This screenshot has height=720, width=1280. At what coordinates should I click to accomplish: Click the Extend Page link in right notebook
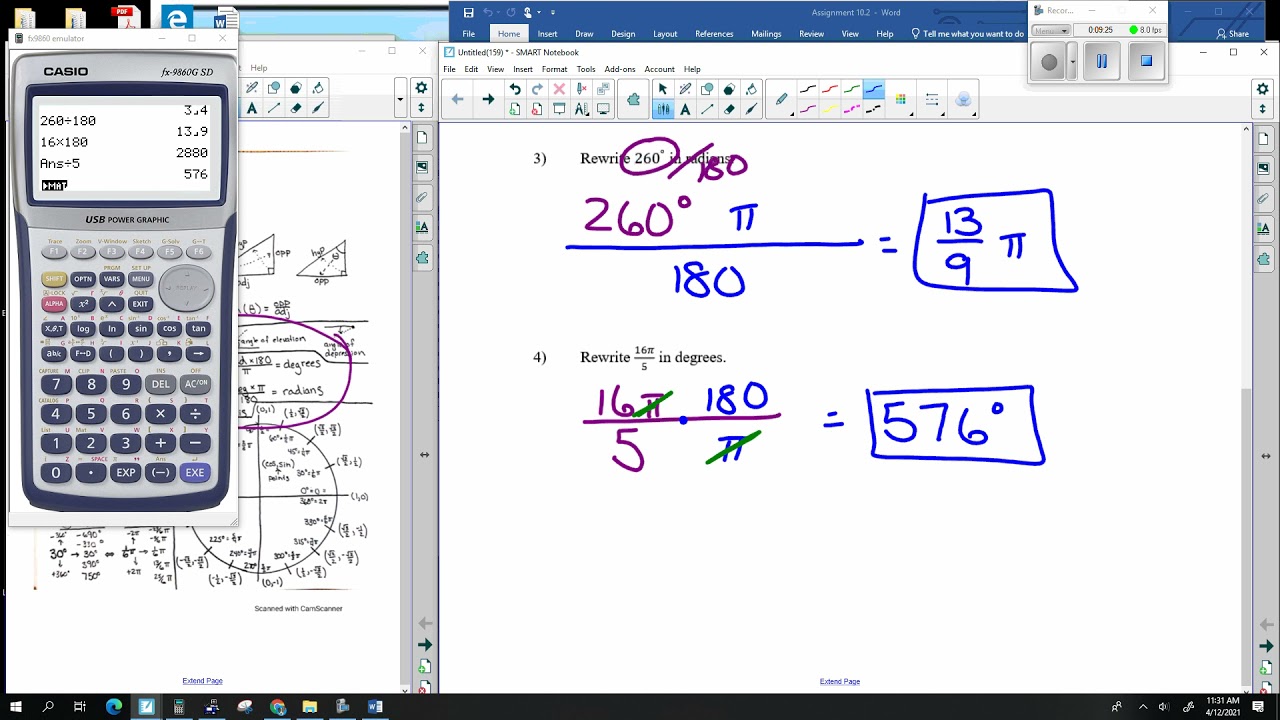point(840,681)
